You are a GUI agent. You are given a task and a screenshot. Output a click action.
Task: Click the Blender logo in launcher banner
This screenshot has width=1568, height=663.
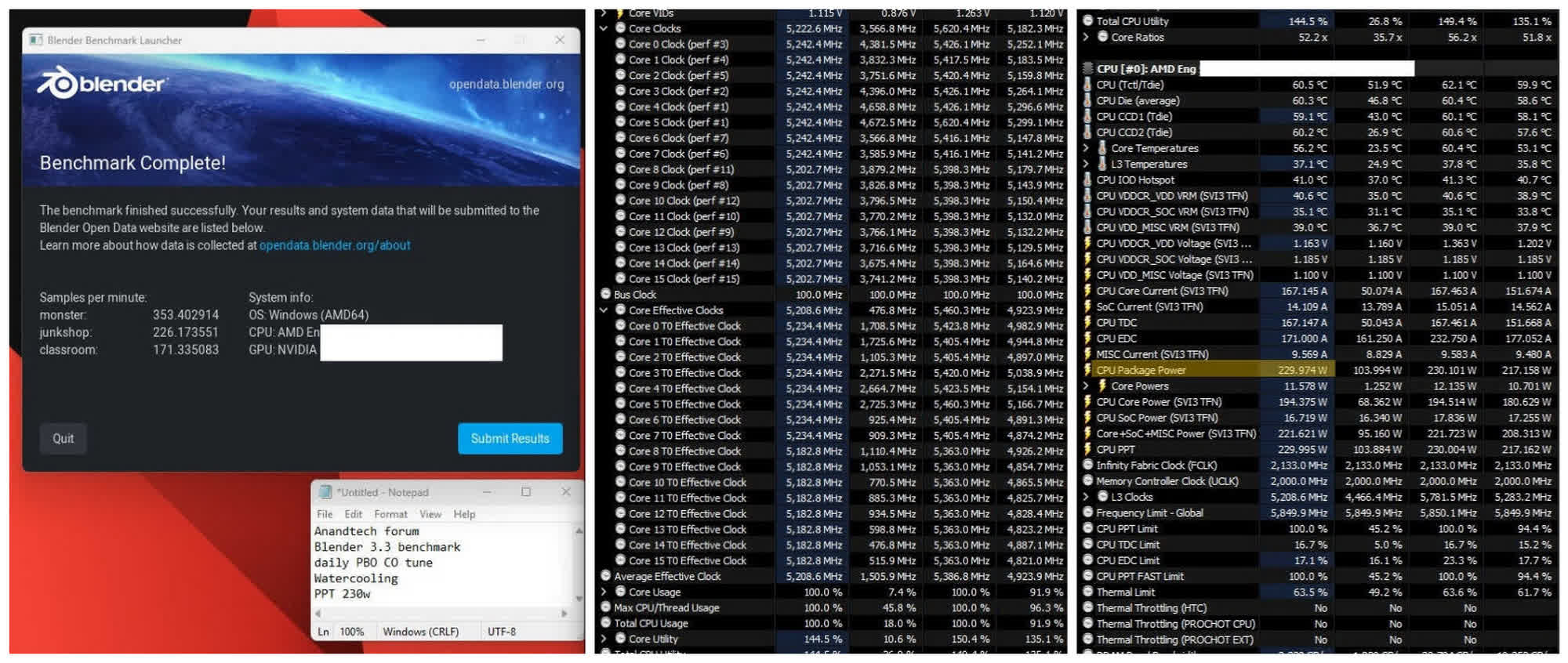pos(102,83)
